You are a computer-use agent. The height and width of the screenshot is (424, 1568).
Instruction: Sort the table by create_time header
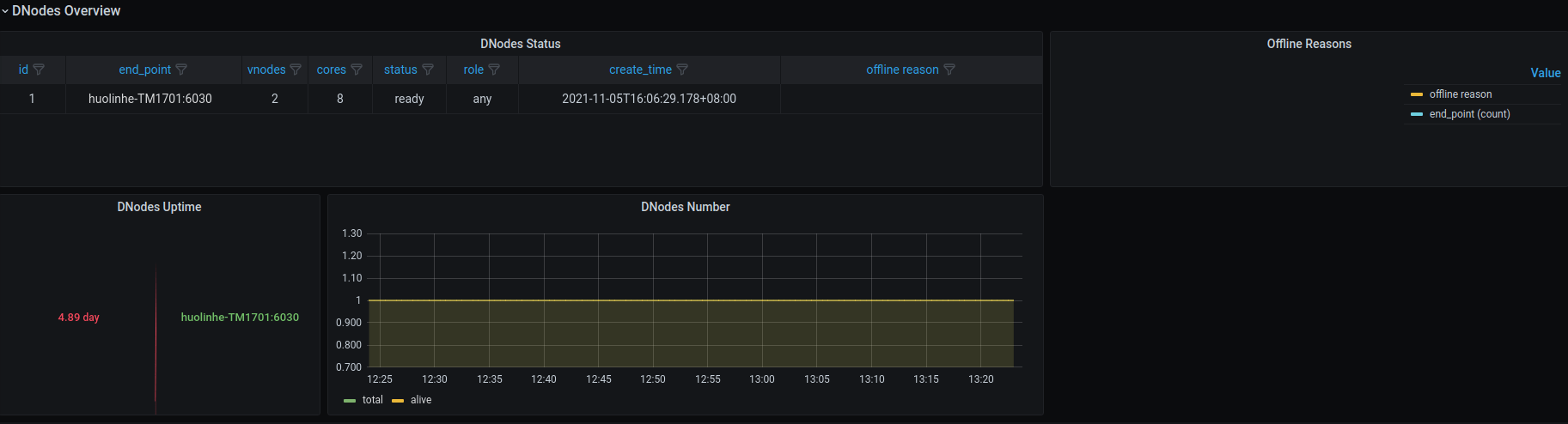tap(640, 70)
